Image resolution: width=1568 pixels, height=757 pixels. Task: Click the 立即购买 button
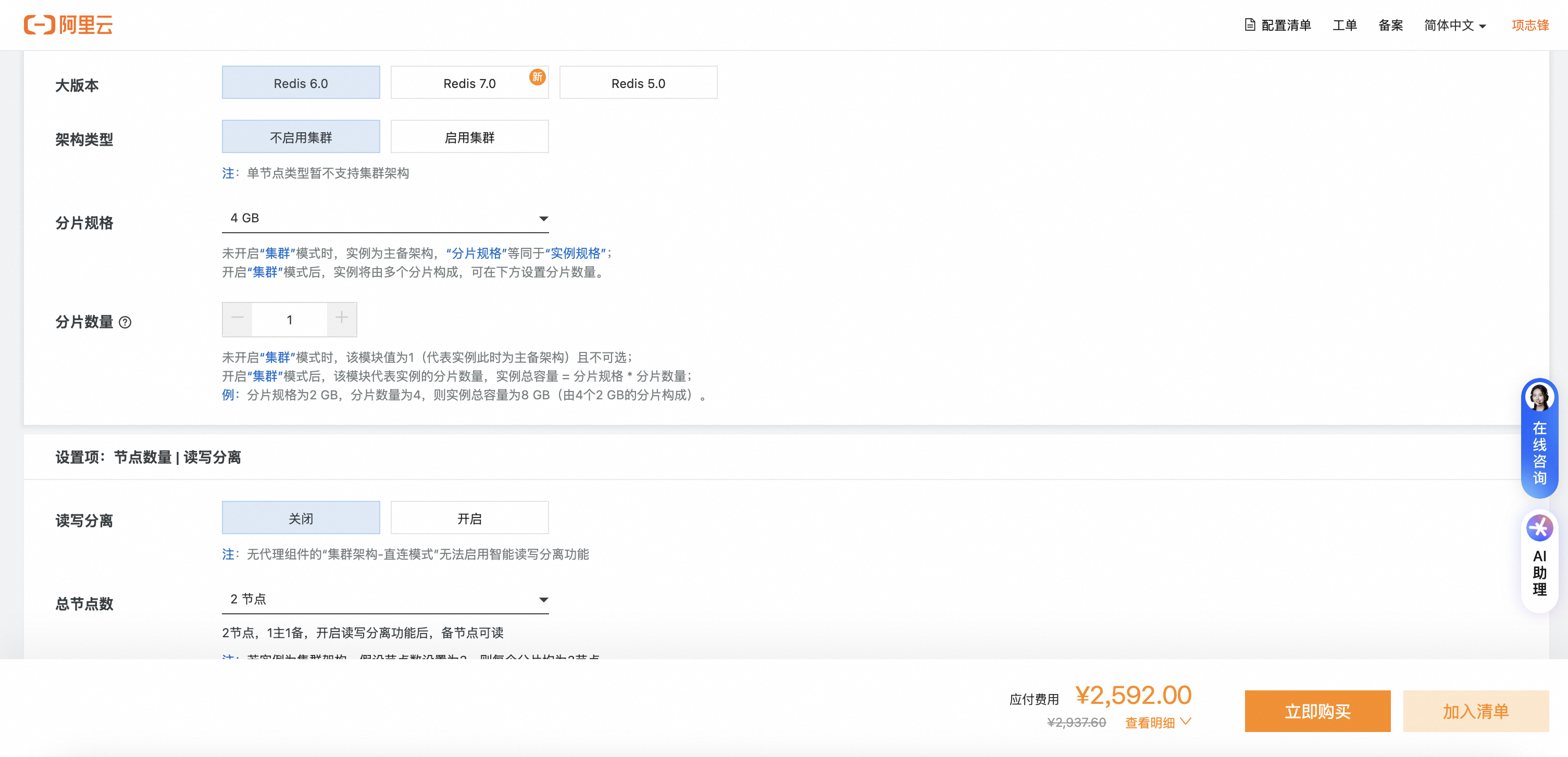pos(1317,711)
